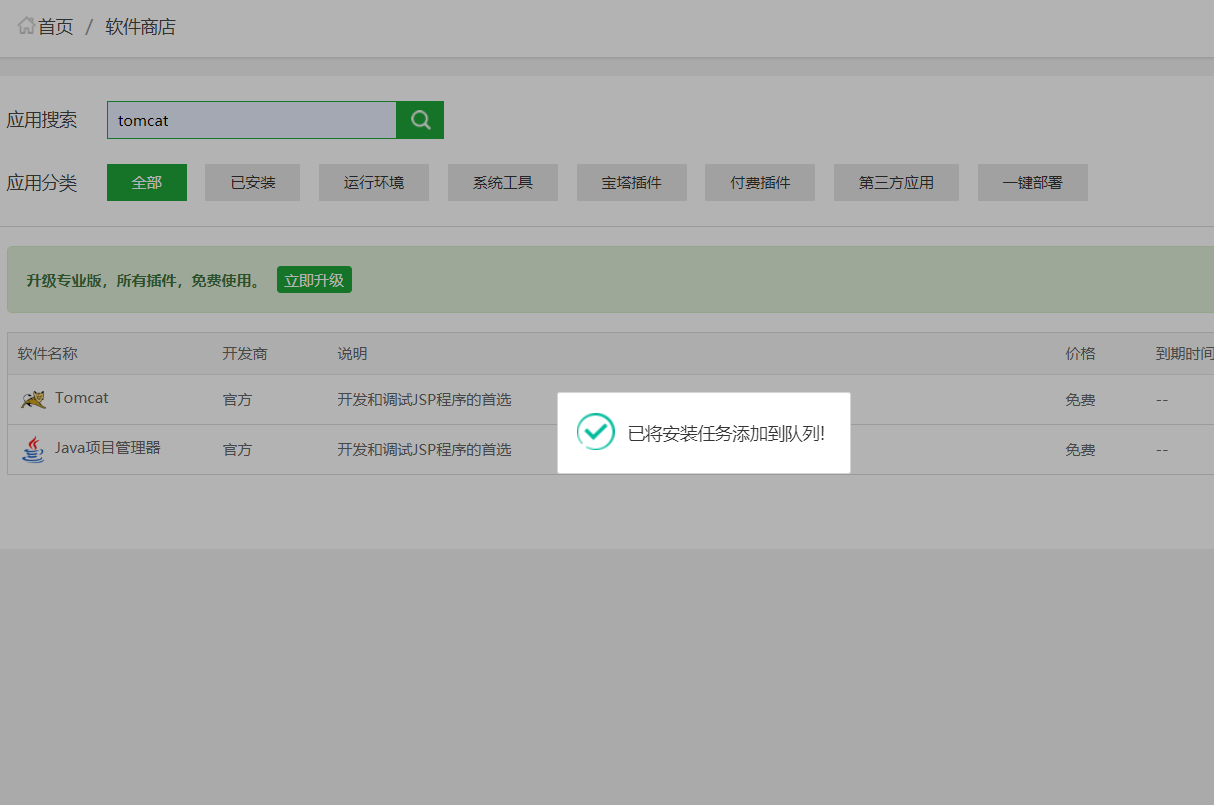This screenshot has height=805, width=1214.
Task: Click the Tomcat software name
Action: 82,398
